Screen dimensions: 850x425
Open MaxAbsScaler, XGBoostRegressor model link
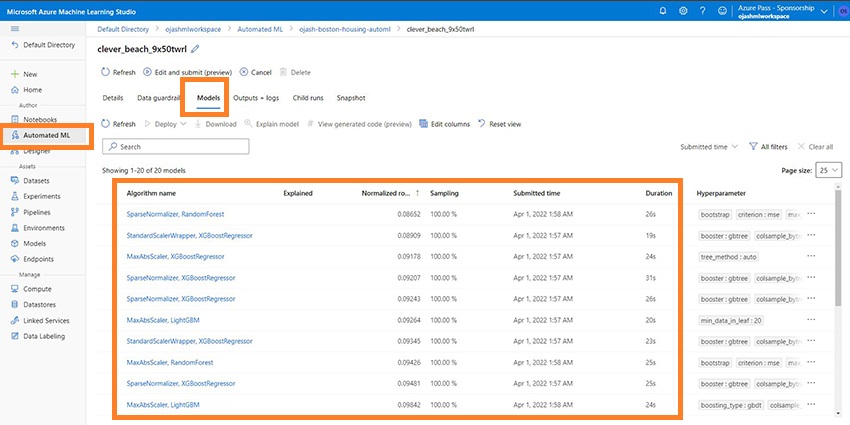(x=175, y=256)
